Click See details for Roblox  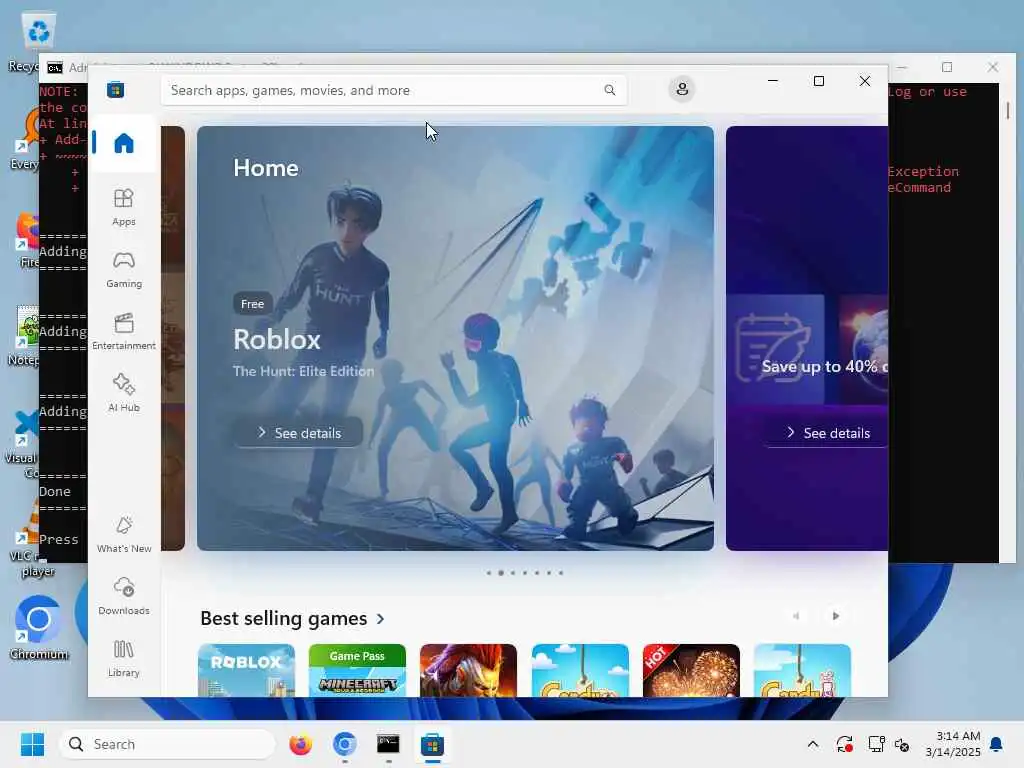click(x=298, y=433)
